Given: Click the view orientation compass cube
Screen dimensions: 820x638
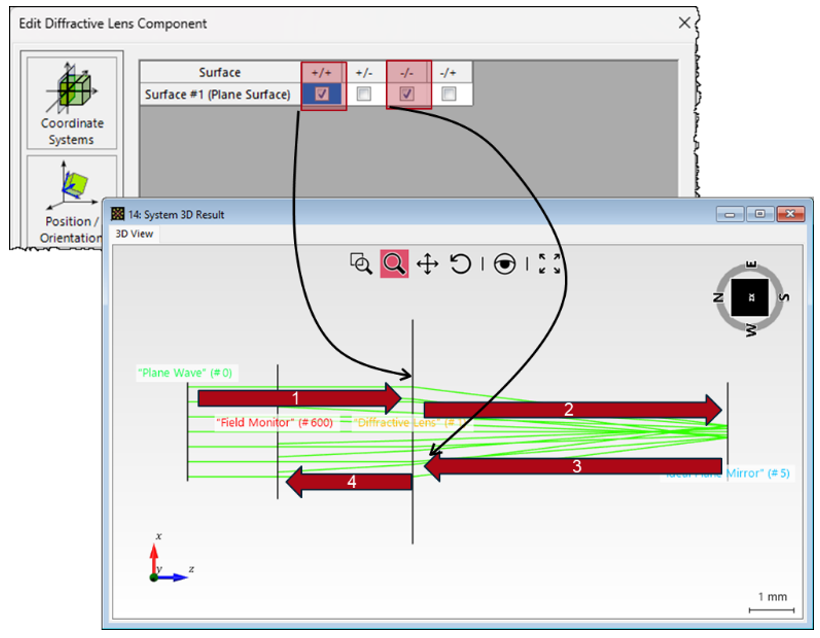Looking at the screenshot, I should 750,297.
